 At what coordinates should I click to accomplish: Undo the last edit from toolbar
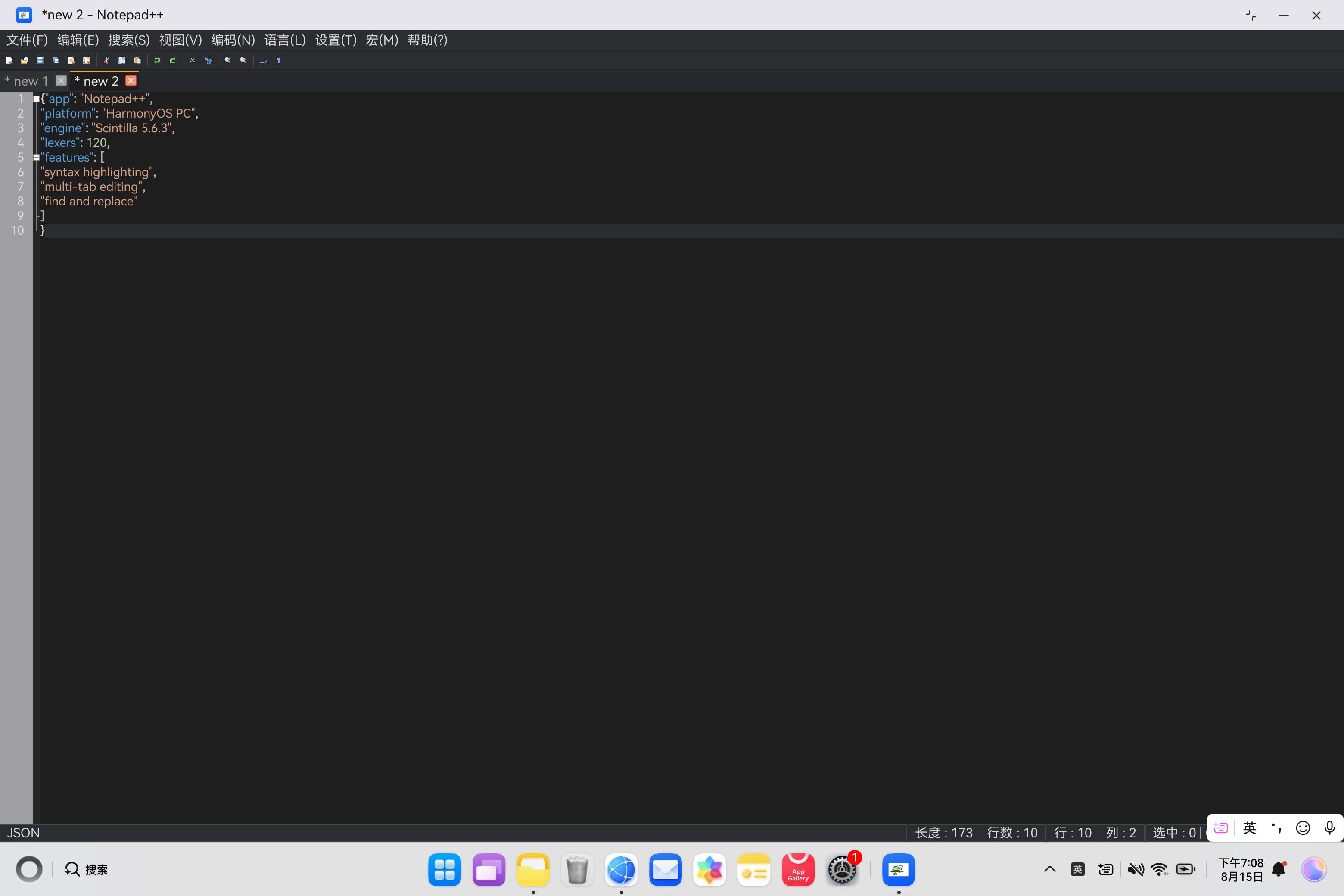point(157,60)
